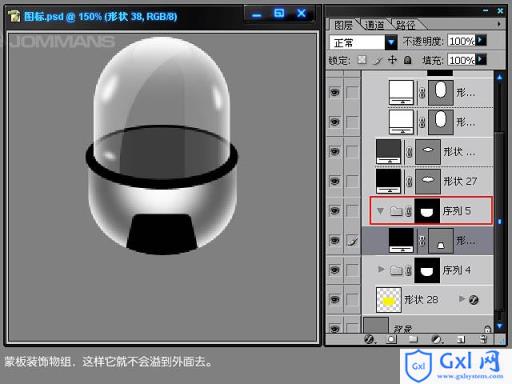Image resolution: width=512 pixels, height=384 pixels.
Task: Create a new layer with bottom icon
Action: (461, 339)
